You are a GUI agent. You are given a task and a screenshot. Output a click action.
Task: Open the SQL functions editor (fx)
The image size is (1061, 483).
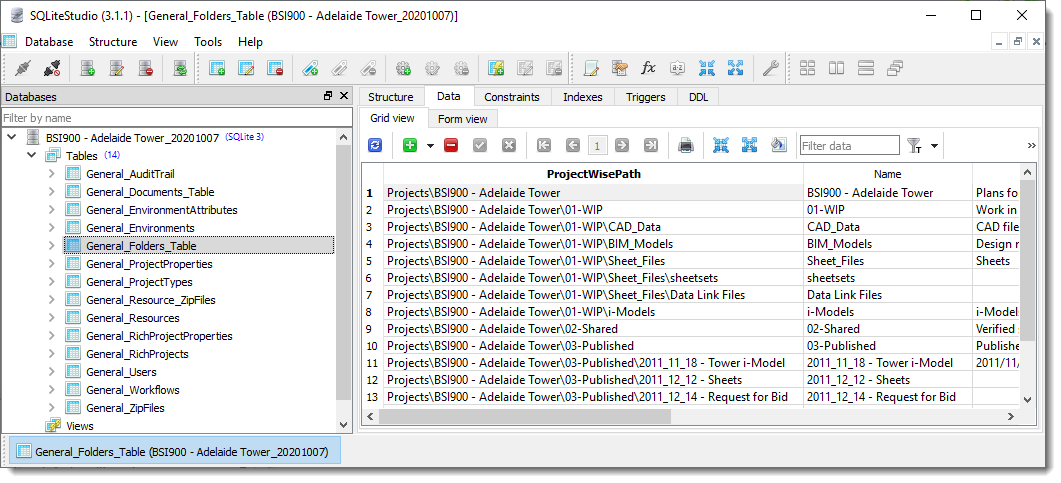[648, 68]
